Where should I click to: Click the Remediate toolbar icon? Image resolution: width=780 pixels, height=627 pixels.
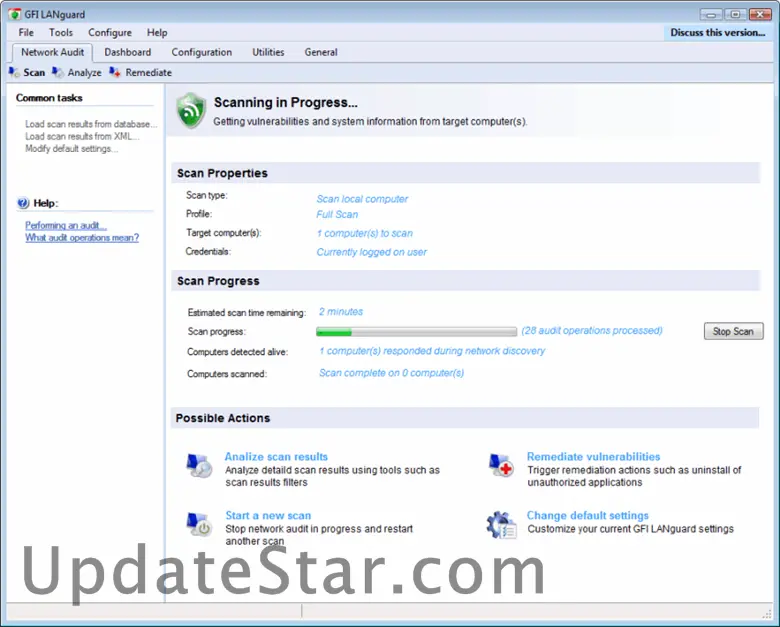tap(115, 73)
